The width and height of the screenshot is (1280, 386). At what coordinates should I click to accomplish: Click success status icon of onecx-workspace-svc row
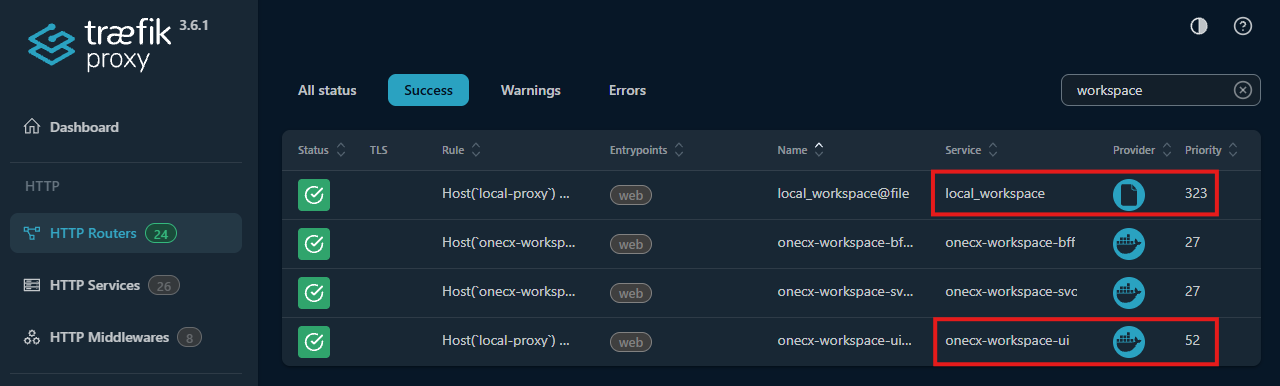pos(314,293)
